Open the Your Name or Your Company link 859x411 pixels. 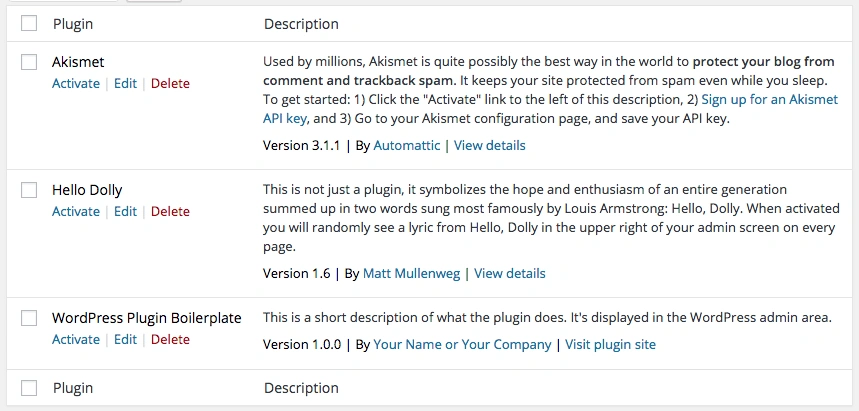(x=462, y=344)
